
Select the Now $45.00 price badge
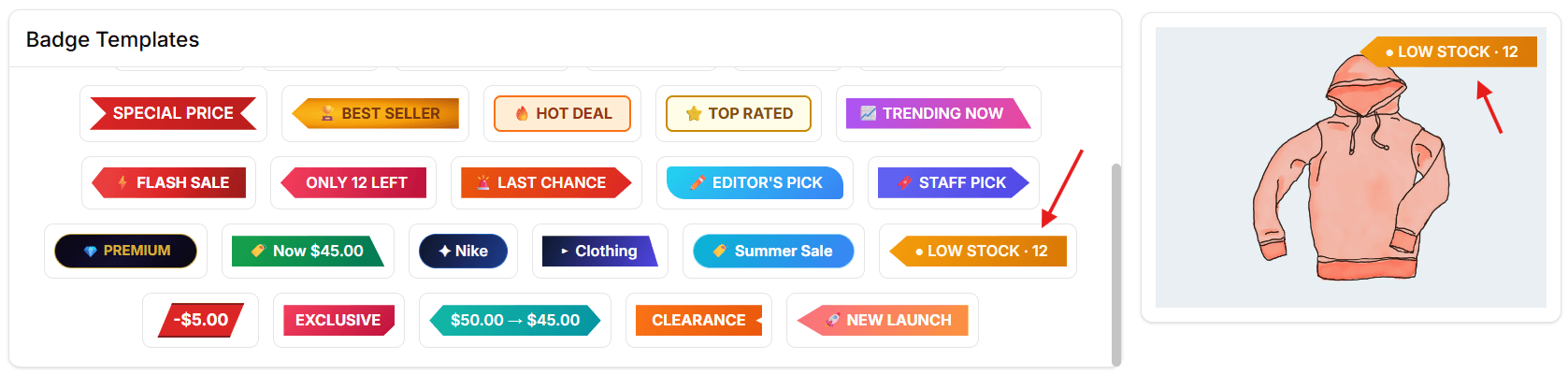point(308,251)
